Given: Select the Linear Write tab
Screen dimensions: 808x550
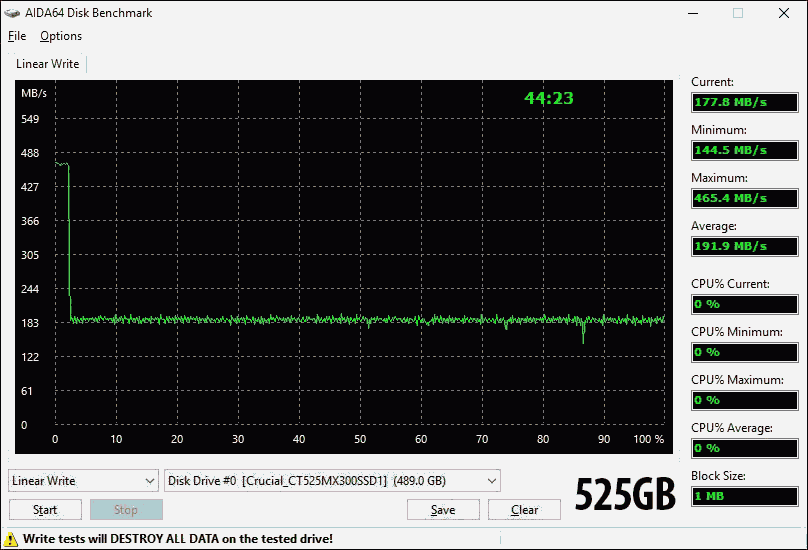Looking at the screenshot, I should pyautogui.click(x=47, y=64).
